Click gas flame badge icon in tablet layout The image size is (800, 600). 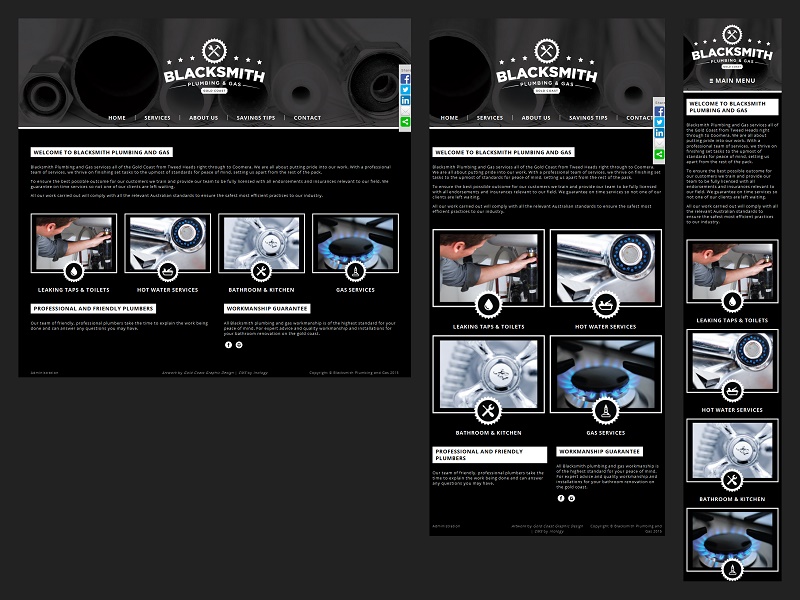click(x=605, y=411)
